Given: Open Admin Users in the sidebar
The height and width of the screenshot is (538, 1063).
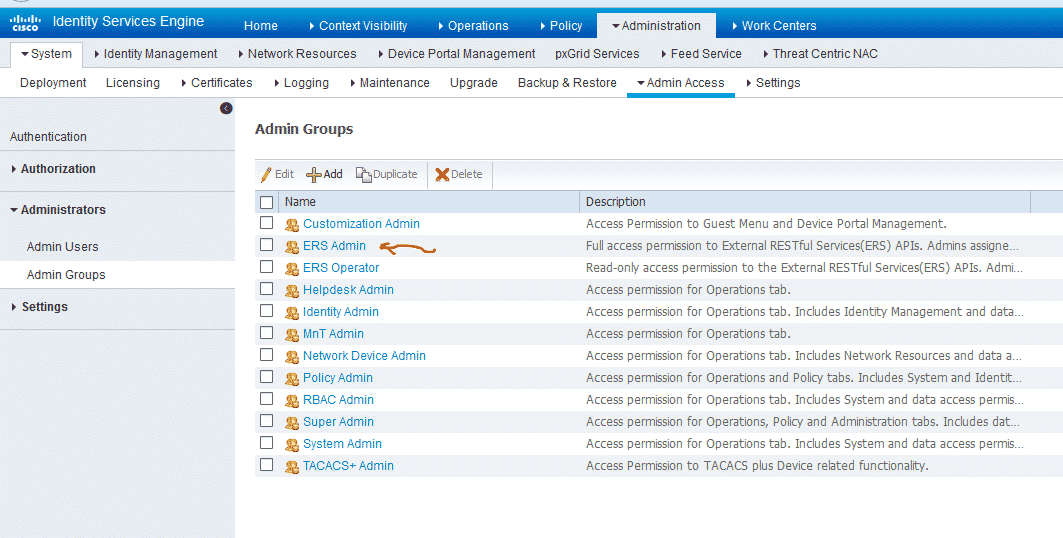Looking at the screenshot, I should click(x=62, y=247).
